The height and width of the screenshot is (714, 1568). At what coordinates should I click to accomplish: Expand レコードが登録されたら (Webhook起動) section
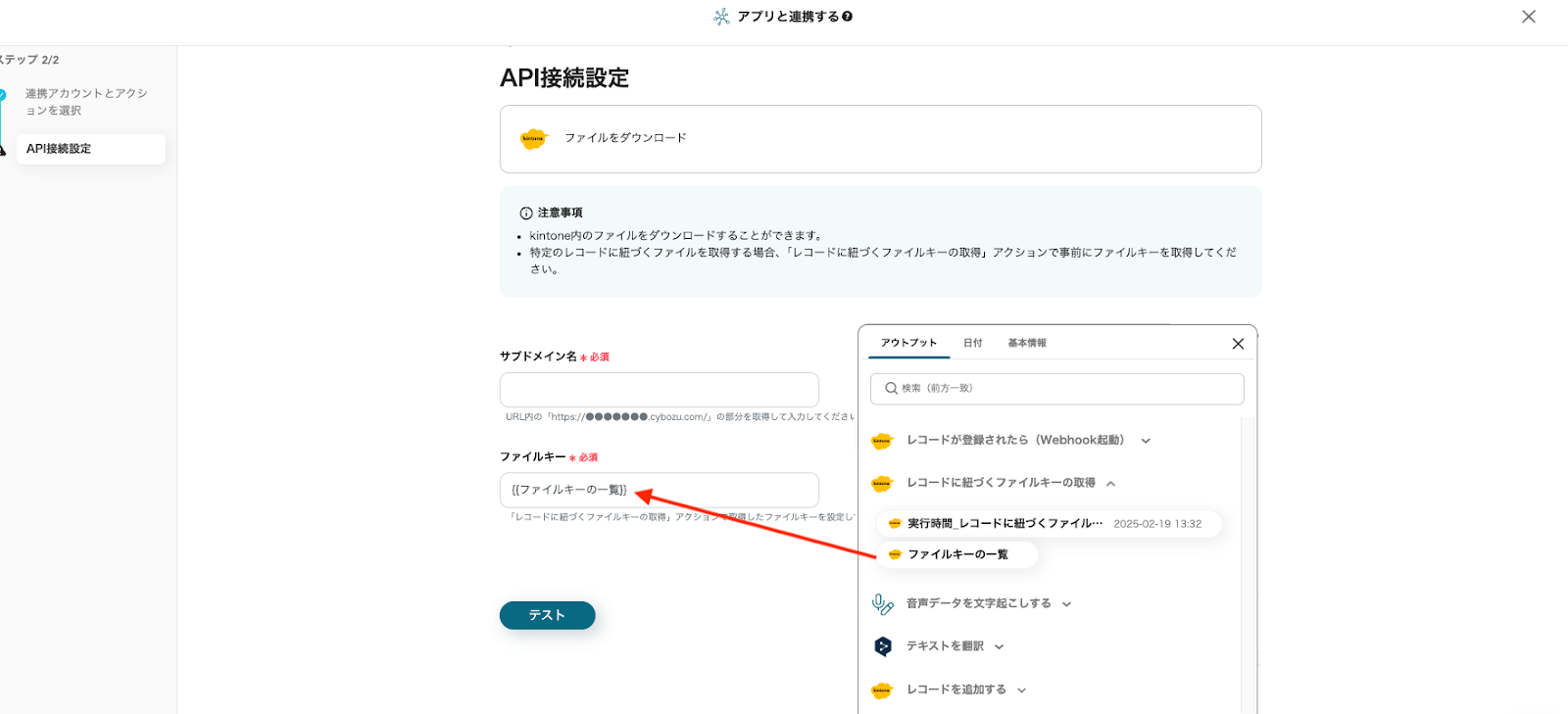pos(1146,441)
